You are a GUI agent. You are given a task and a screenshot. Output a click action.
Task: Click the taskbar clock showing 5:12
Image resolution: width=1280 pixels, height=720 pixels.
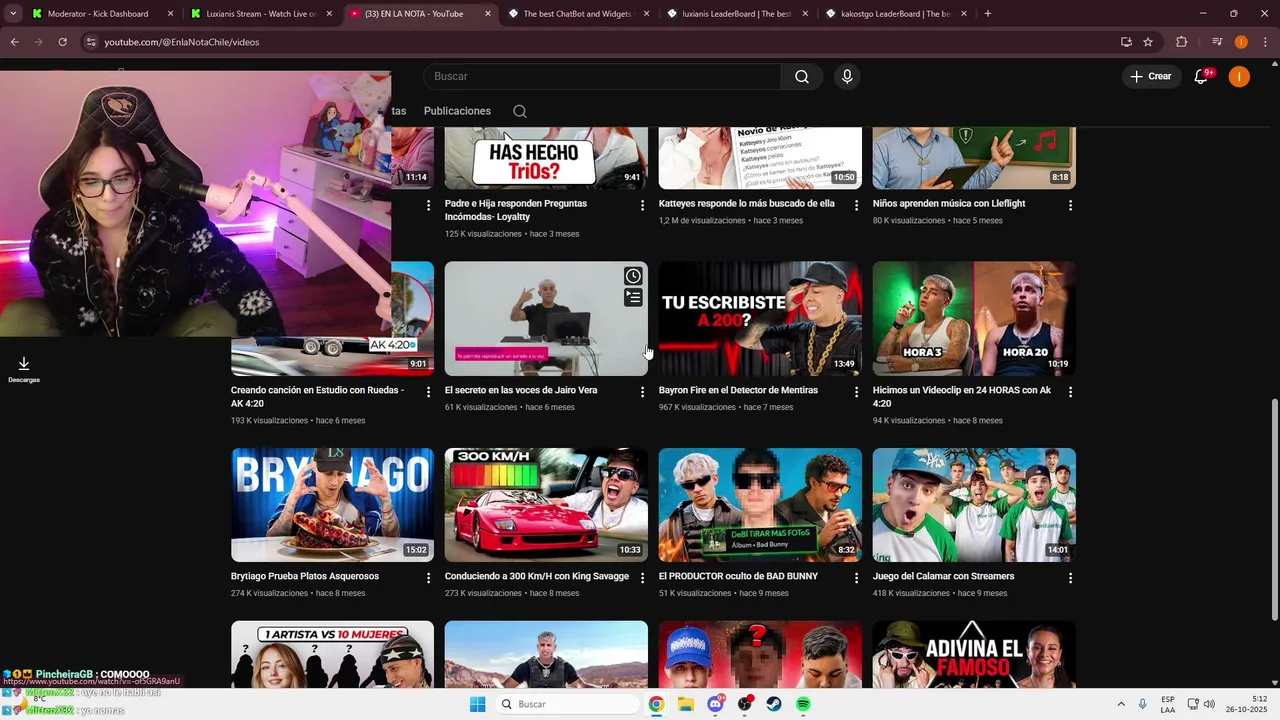[1246, 704]
